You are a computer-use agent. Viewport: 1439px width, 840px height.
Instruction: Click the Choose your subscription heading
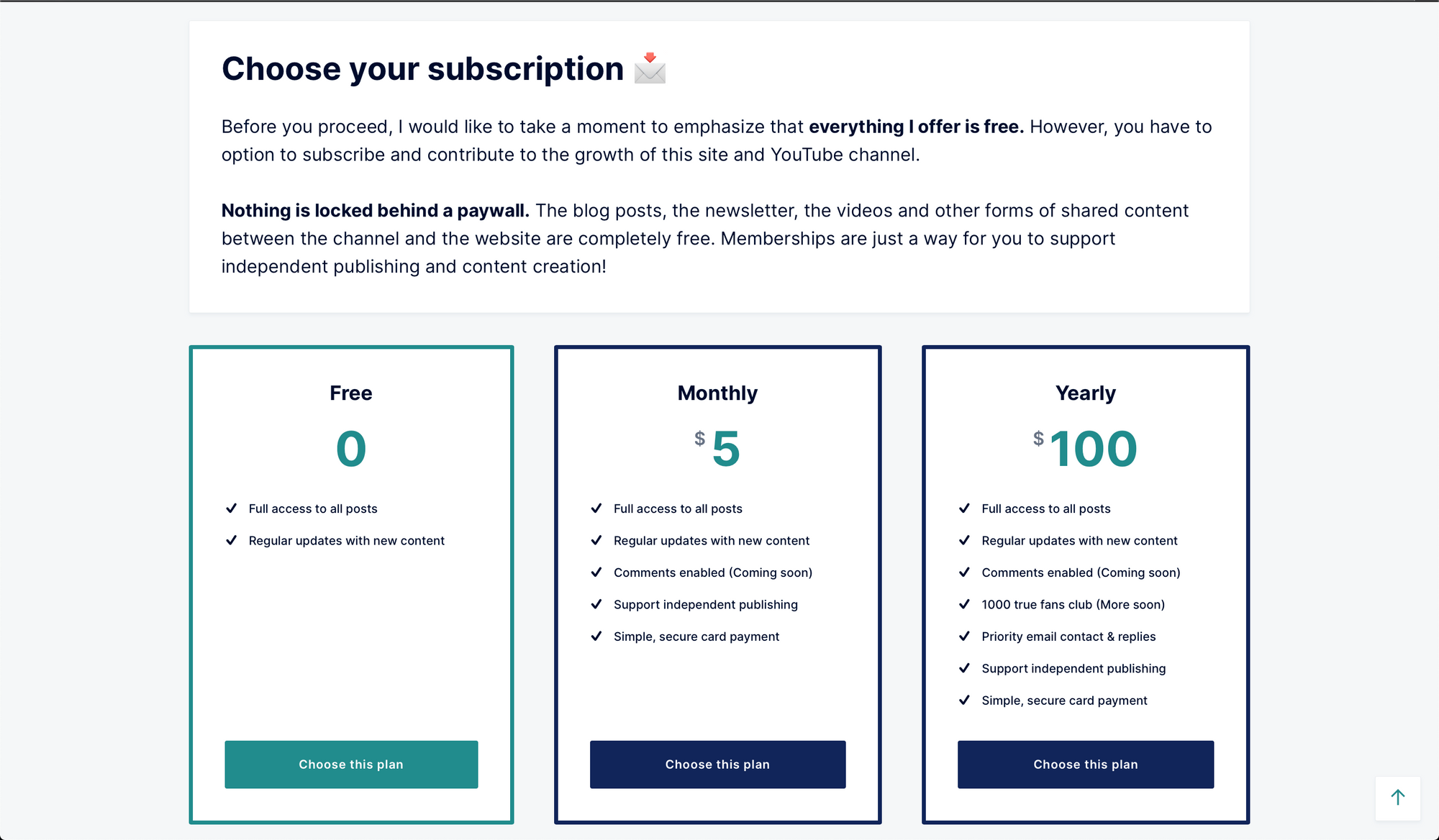(x=423, y=70)
